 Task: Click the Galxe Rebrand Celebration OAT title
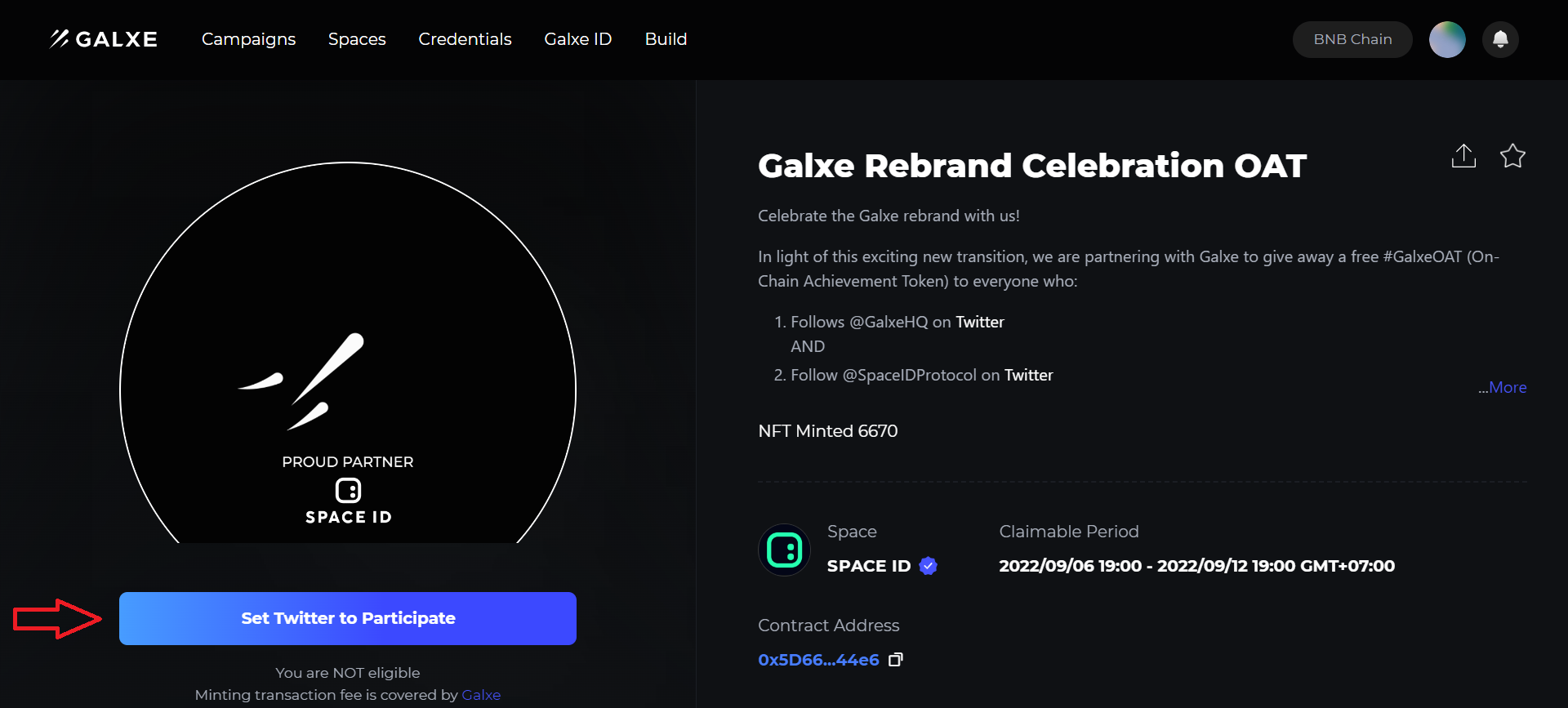click(x=1032, y=166)
